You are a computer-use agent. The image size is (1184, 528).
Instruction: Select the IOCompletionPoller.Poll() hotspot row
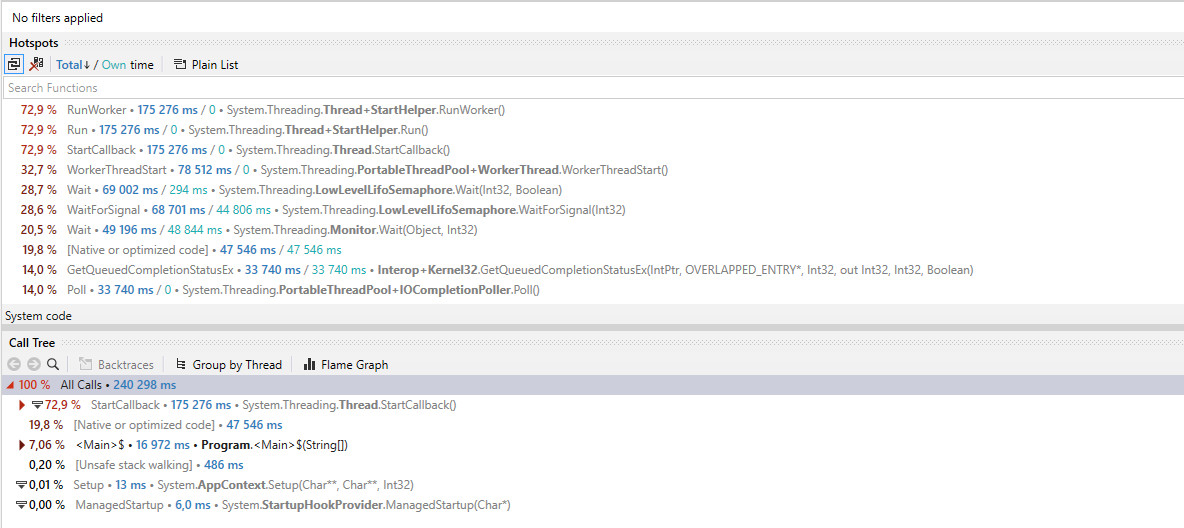(592, 290)
